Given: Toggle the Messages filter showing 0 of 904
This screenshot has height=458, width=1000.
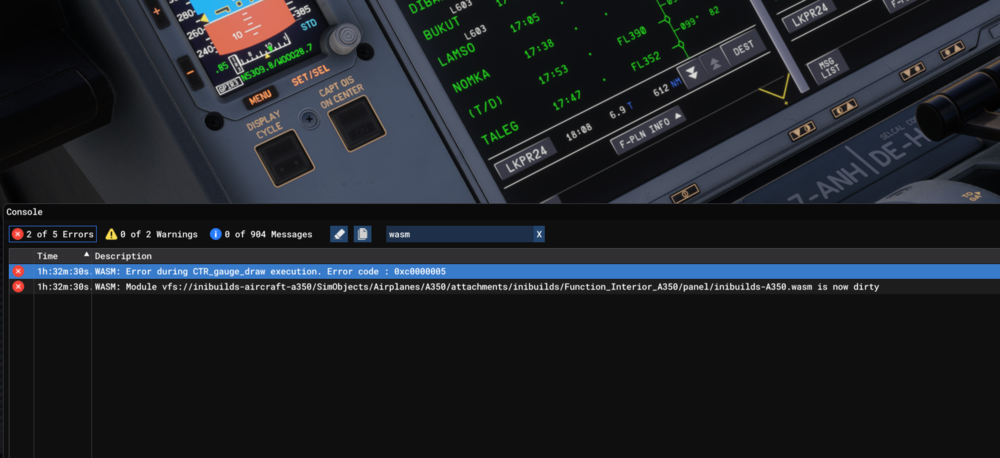Looking at the screenshot, I should (x=260, y=234).
